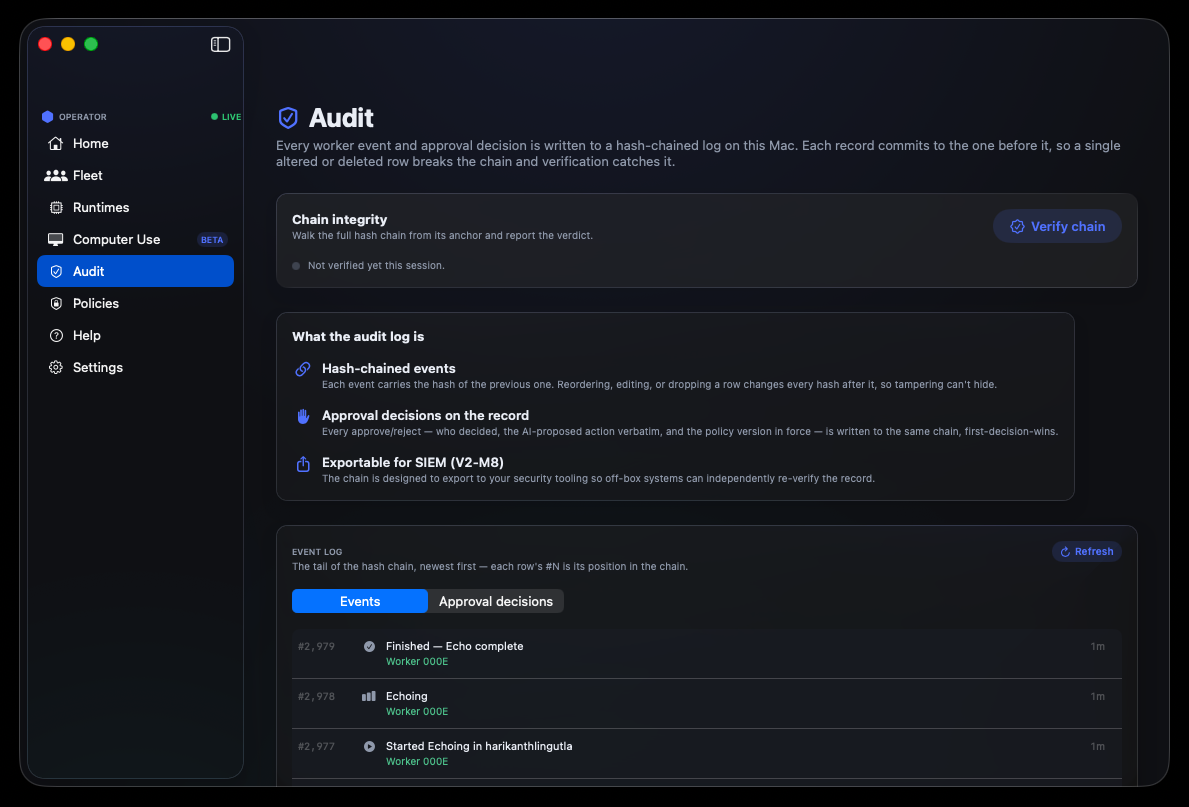Click the 'Chain integrity' heading

pyautogui.click(x=340, y=219)
